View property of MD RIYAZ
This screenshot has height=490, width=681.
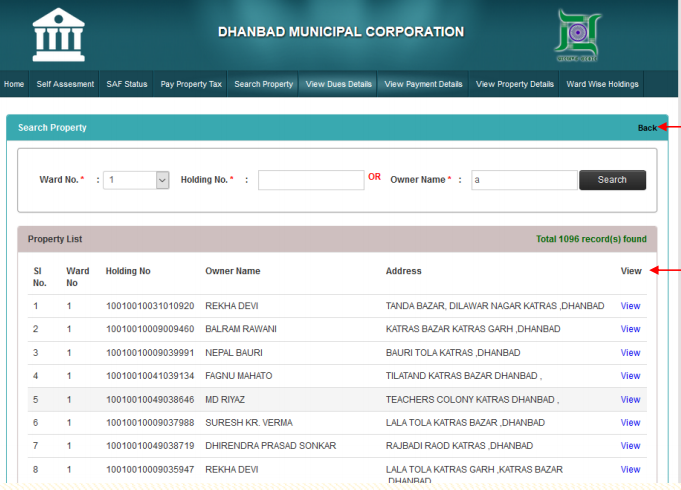pyautogui.click(x=630, y=400)
